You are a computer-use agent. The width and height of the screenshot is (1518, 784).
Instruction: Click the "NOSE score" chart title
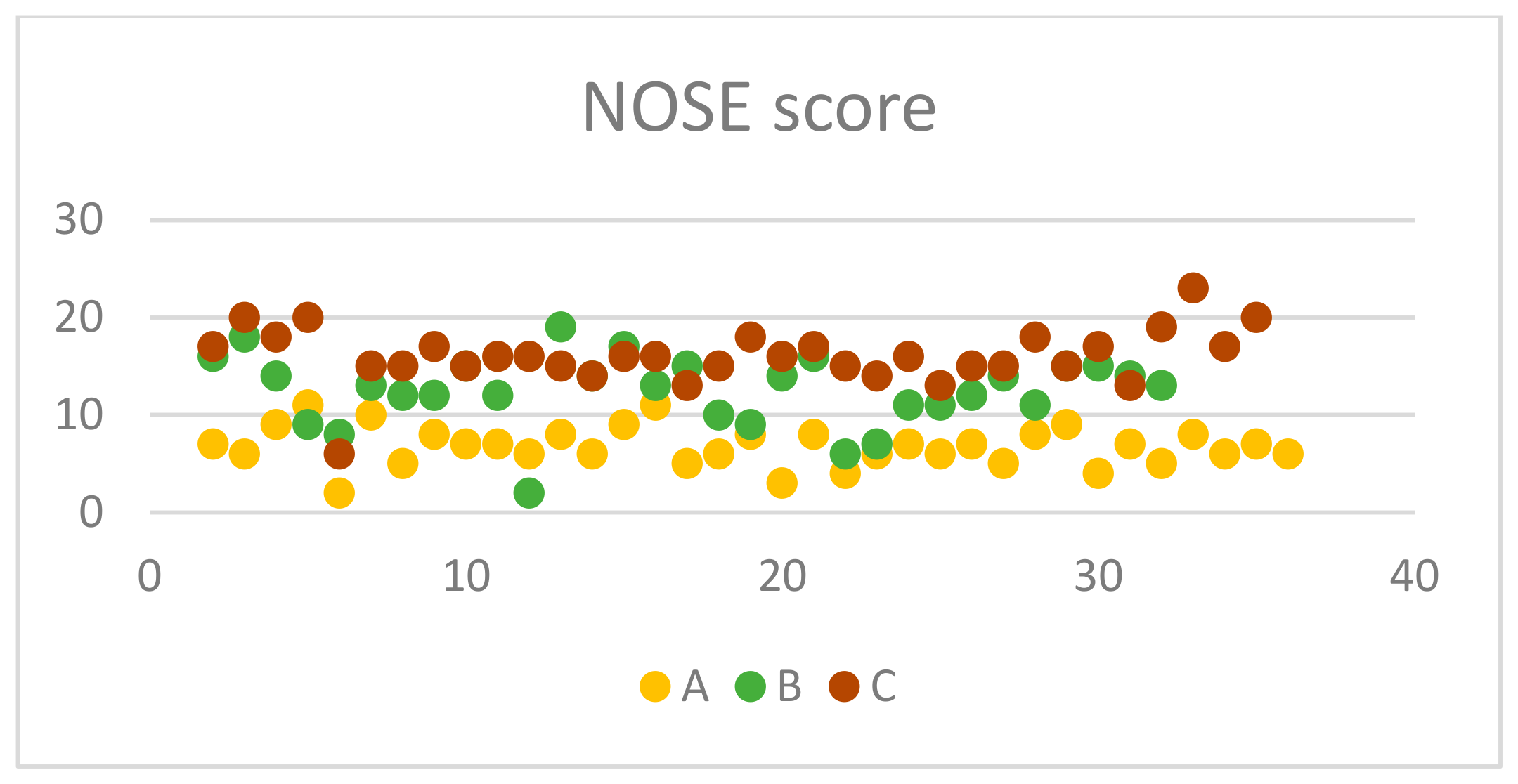[759, 107]
